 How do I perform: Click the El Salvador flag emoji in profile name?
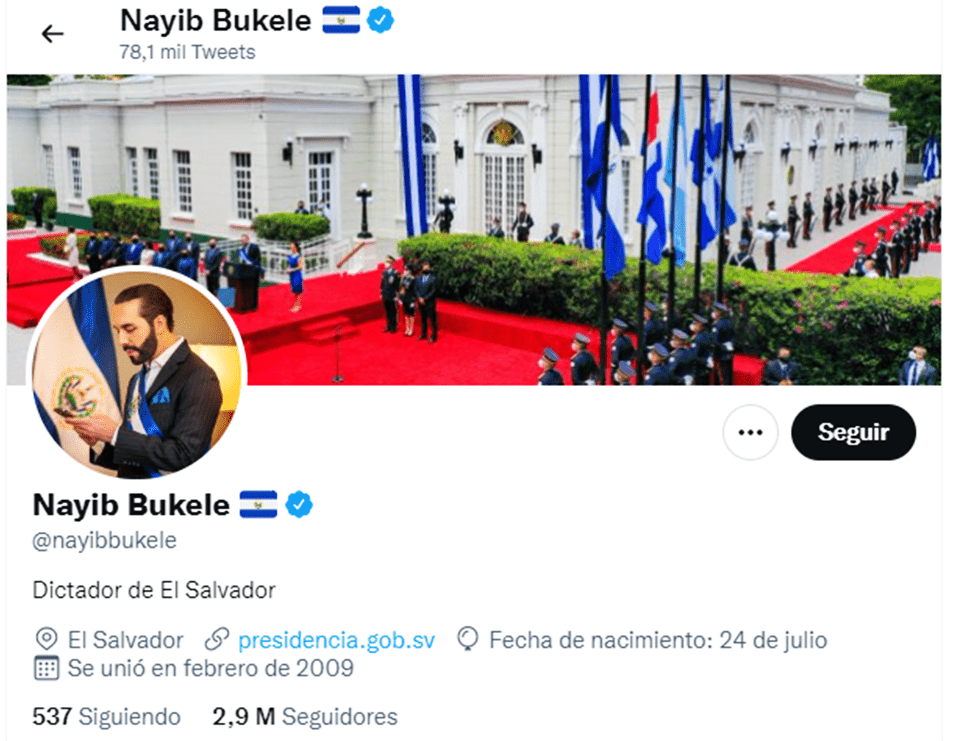click(258, 504)
